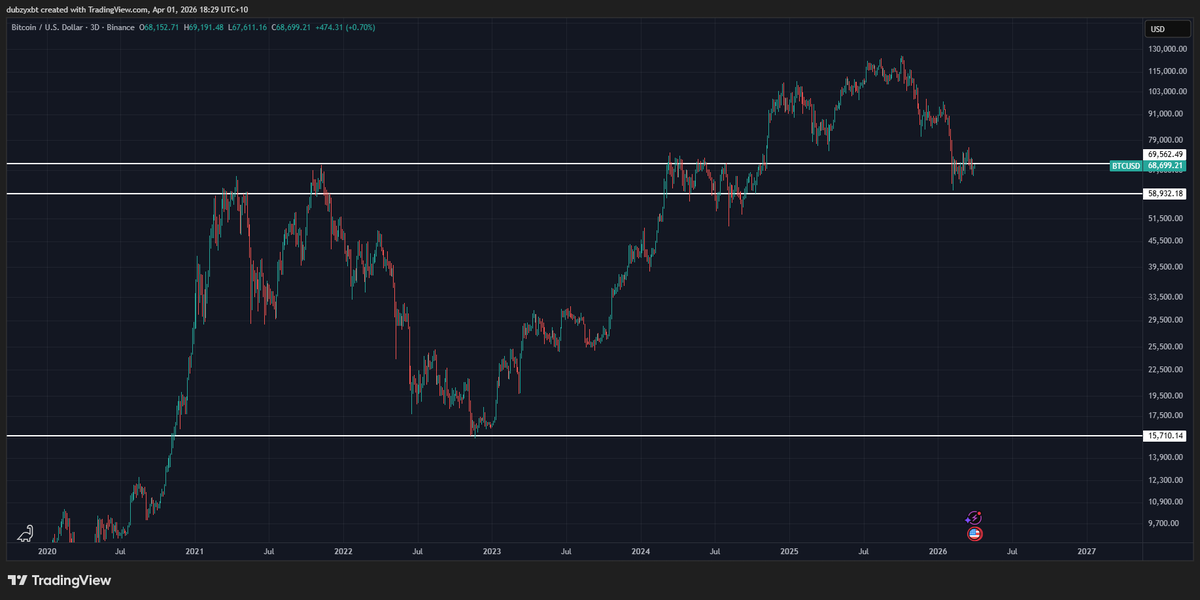Click the 115,000.00 price axis label

[1166, 71]
